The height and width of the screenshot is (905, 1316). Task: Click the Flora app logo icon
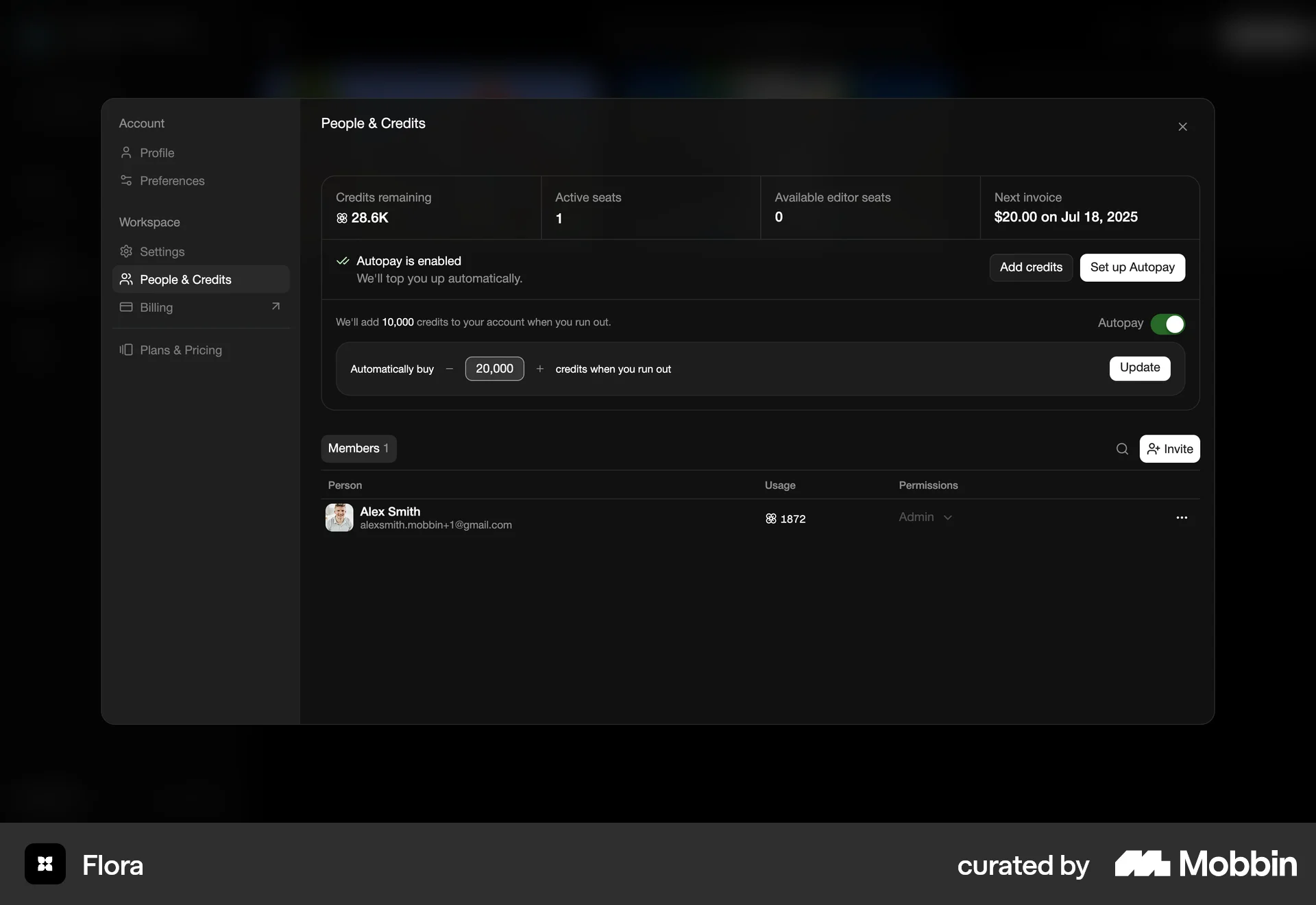point(45,864)
